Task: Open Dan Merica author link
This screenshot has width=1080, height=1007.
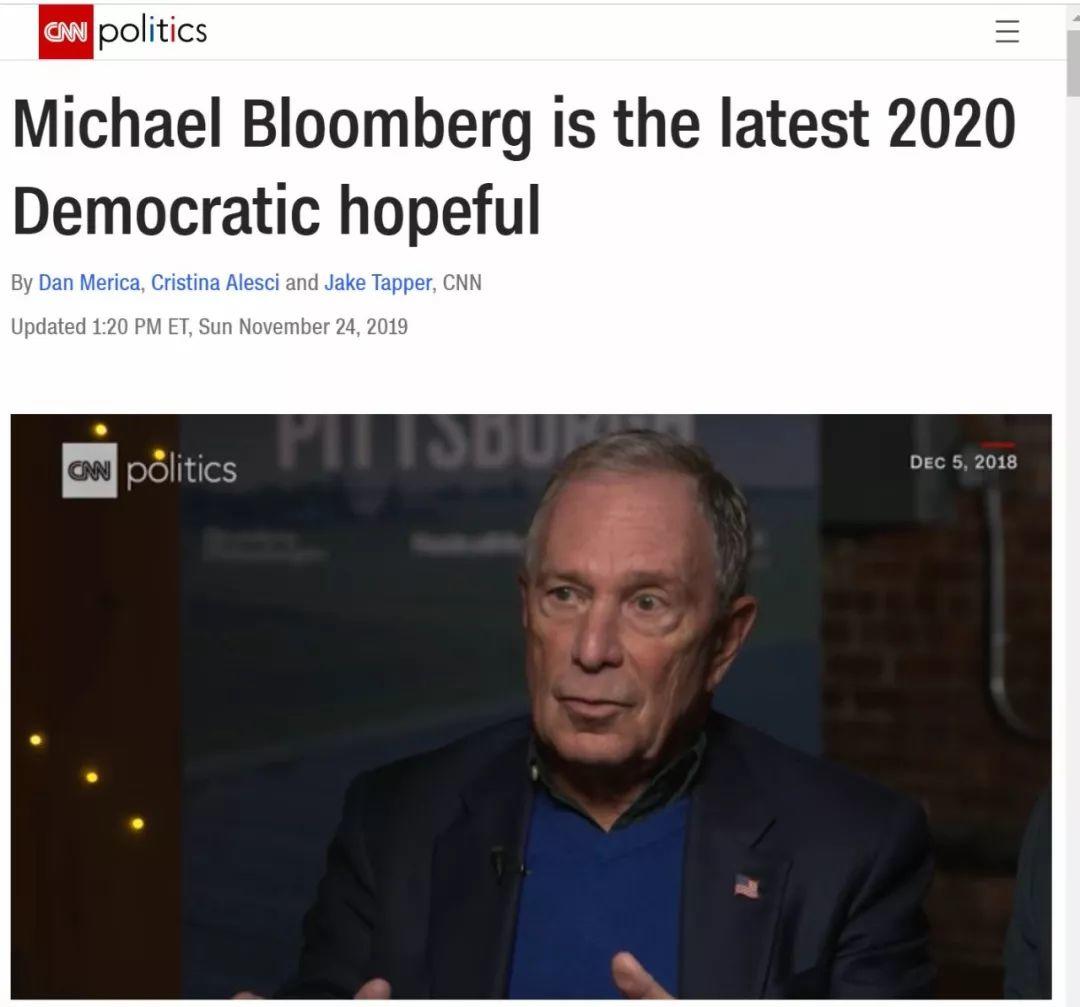Action: [89, 282]
